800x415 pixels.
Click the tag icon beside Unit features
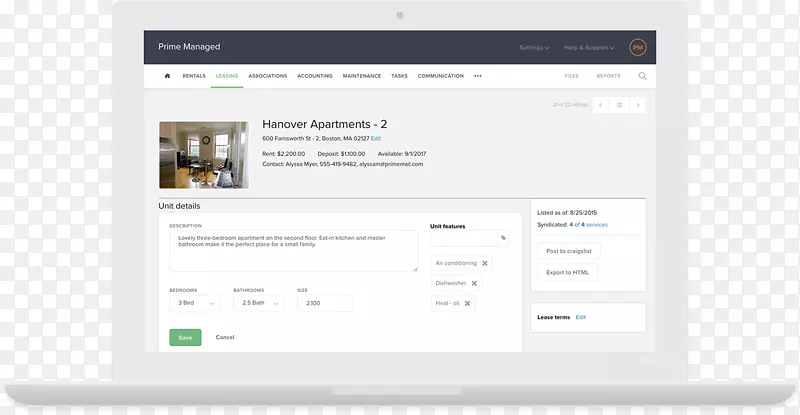tap(503, 238)
